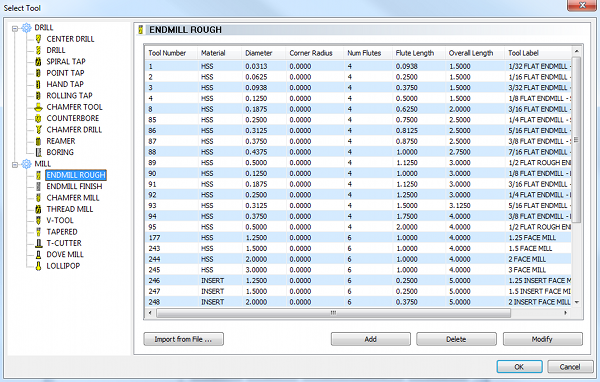Viewport: 600px width, 382px height.
Task: Click horizontal scrollbar right arrow
Action: pyautogui.click(x=566, y=313)
